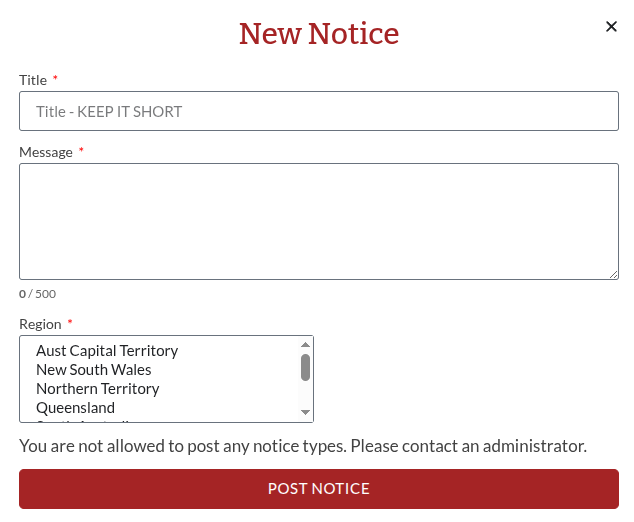Image resolution: width=634 pixels, height=522 pixels.
Task: Select Queensland in the Region list
Action: coord(76,408)
